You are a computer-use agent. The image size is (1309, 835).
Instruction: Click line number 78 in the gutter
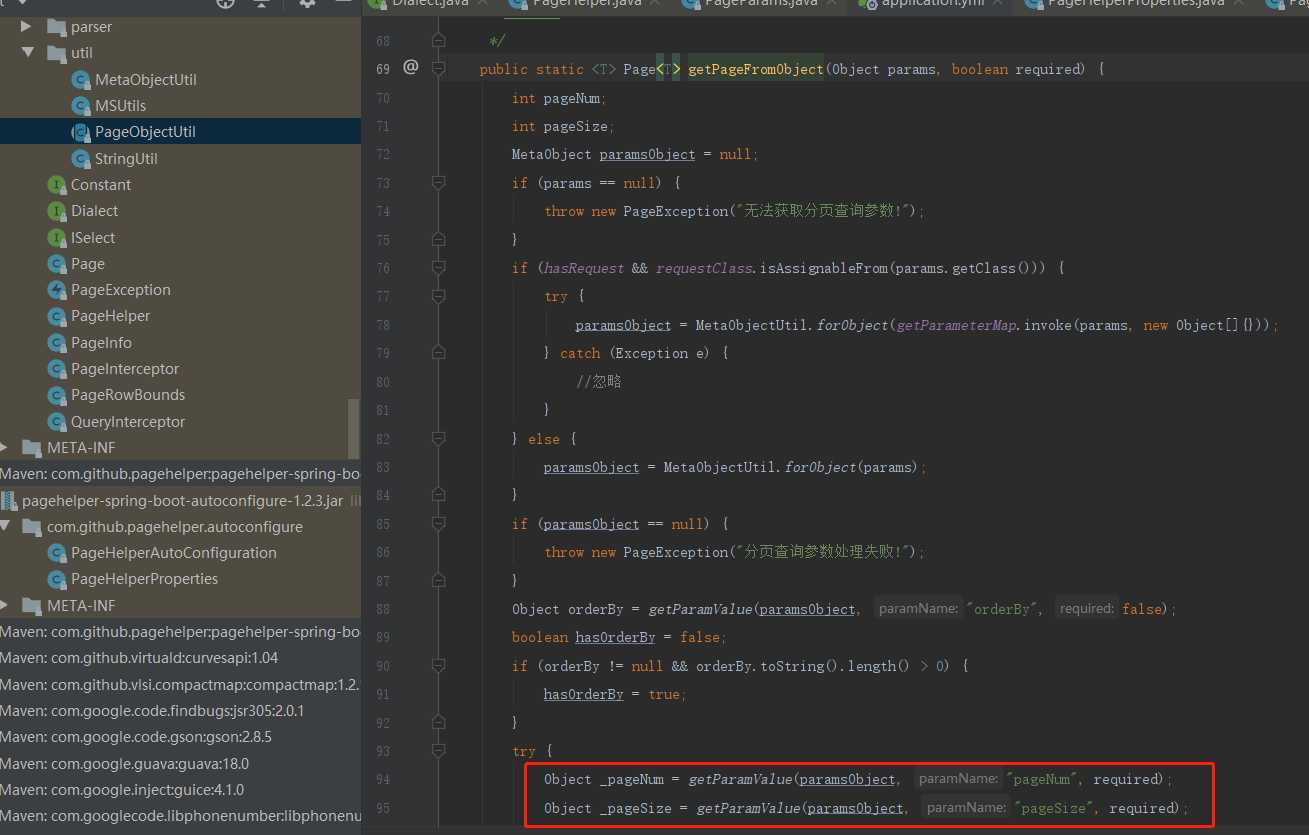point(383,325)
